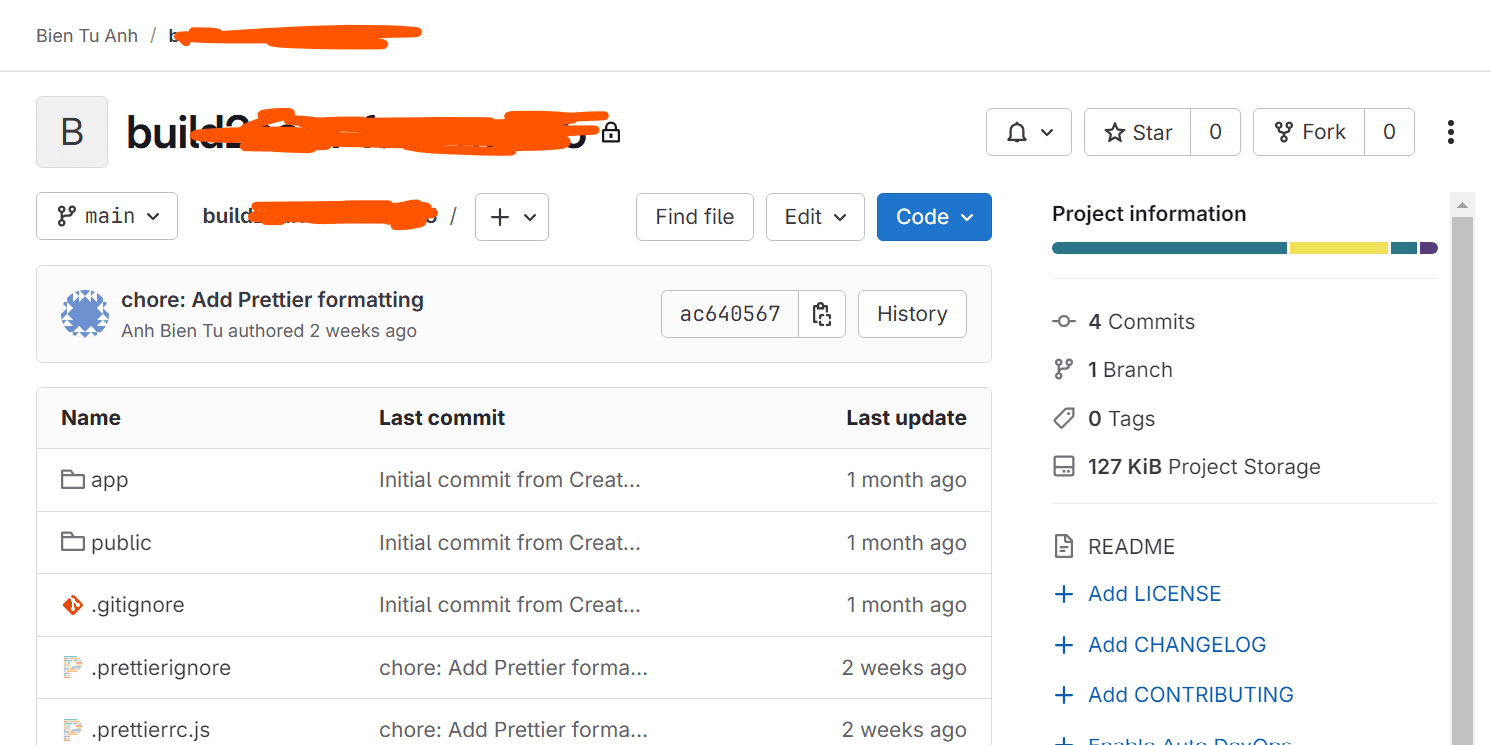Add a LICENSE to the project
Image resolution: width=1491 pixels, height=745 pixels.
[1153, 593]
